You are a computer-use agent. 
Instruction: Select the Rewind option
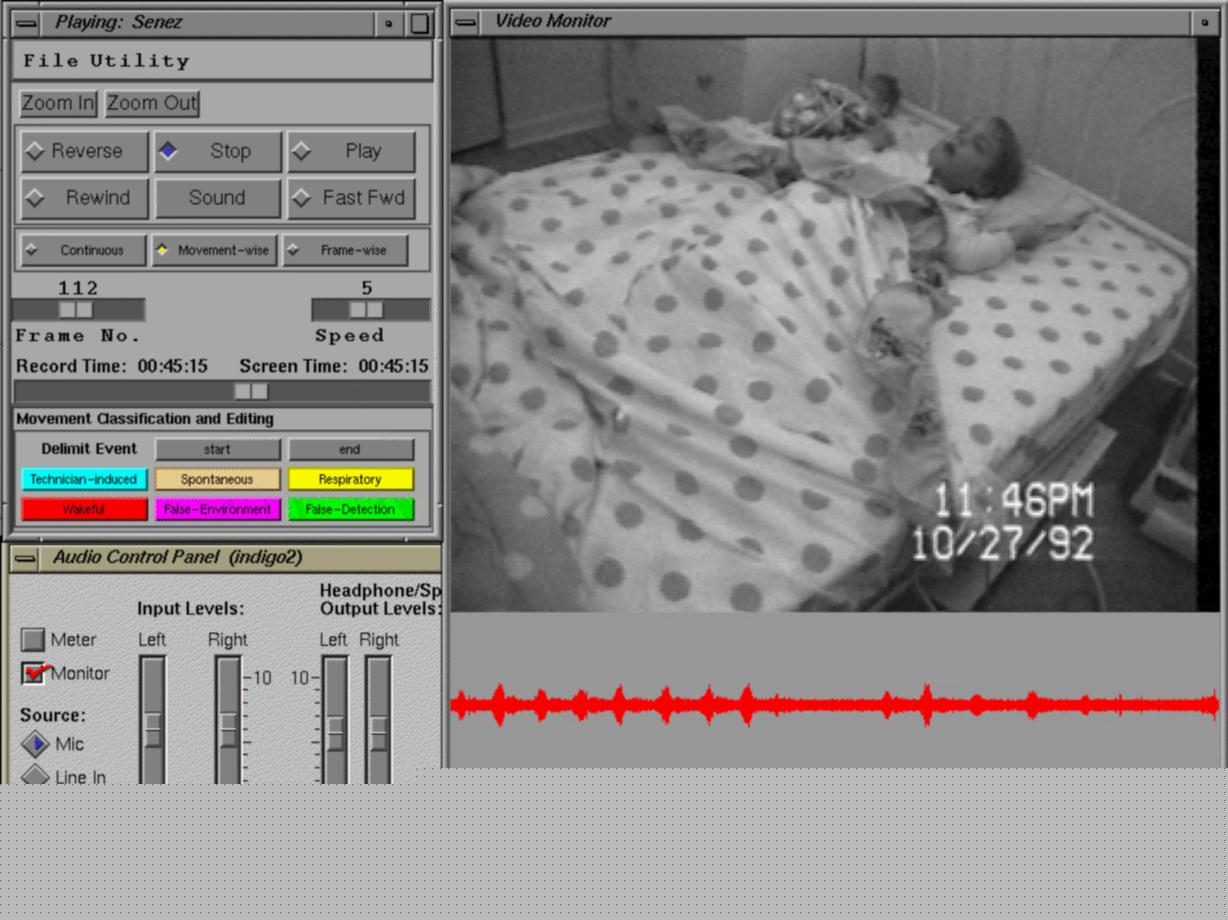[85, 198]
